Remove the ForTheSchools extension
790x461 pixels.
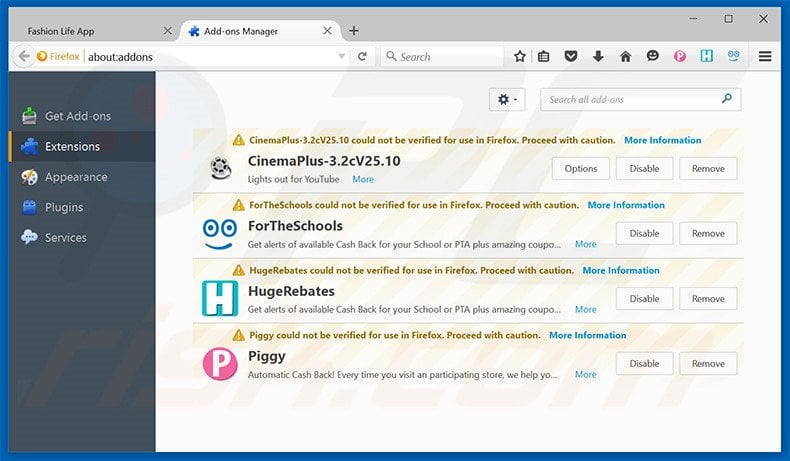(708, 233)
